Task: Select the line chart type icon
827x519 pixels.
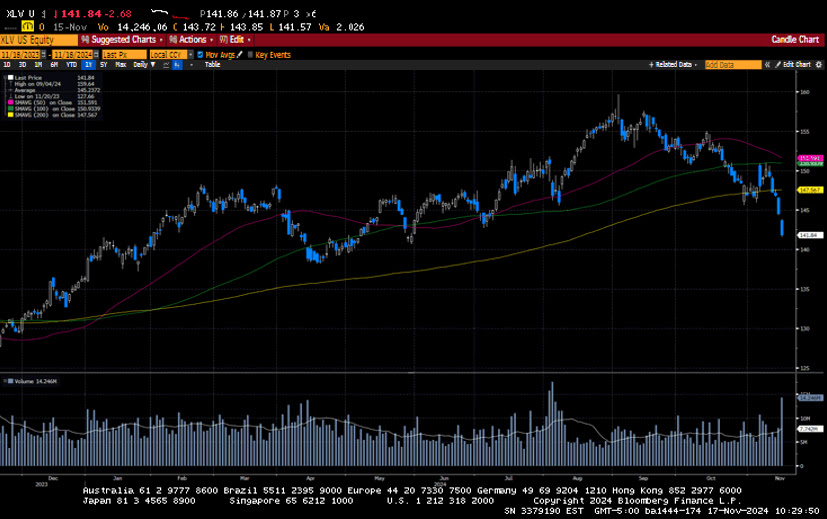Action: point(162,64)
